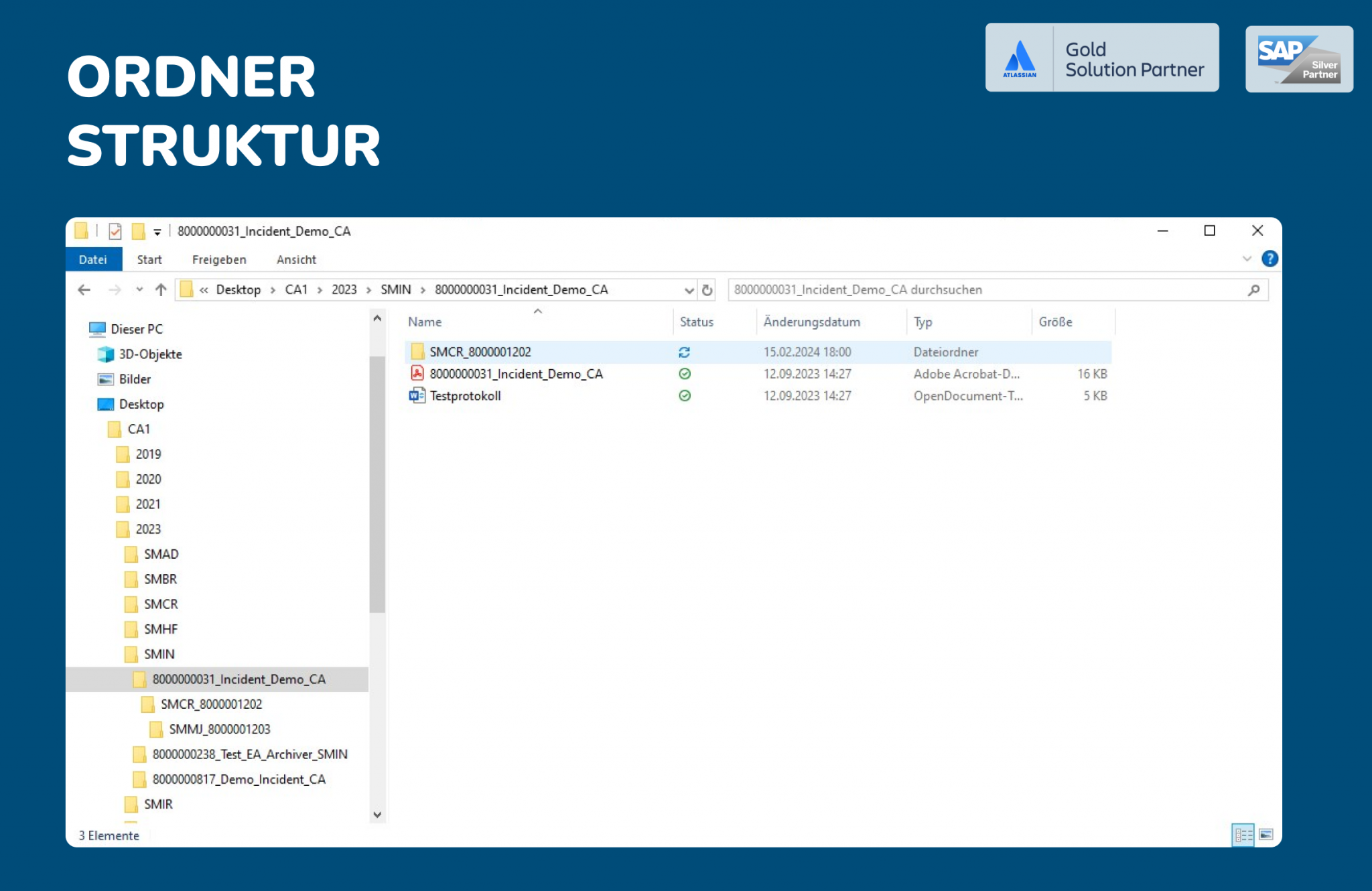This screenshot has height=891, width=1372.
Task: Select the 2023 folder in the tree
Action: [x=148, y=529]
